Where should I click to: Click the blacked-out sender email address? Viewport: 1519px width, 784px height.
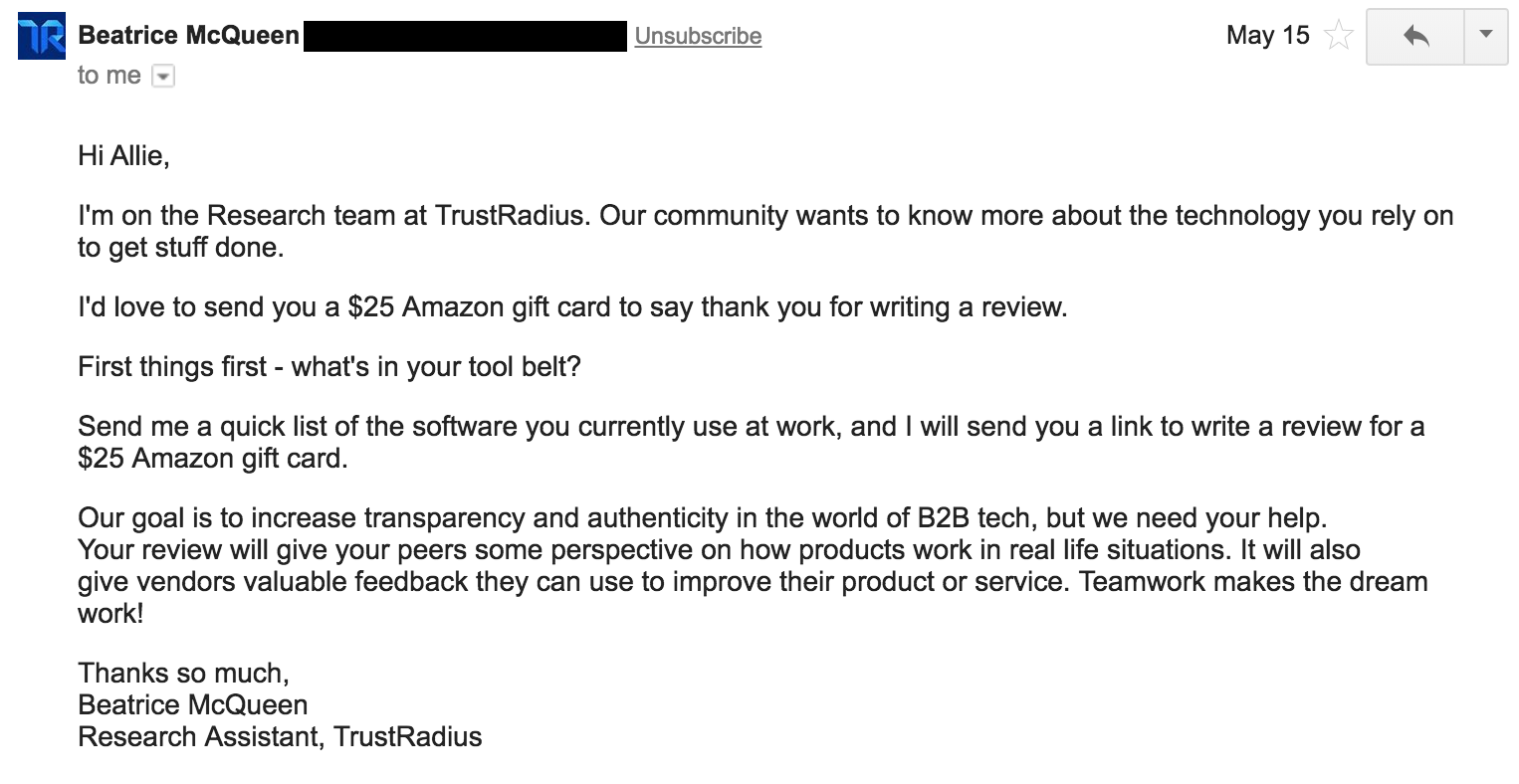coord(465,36)
